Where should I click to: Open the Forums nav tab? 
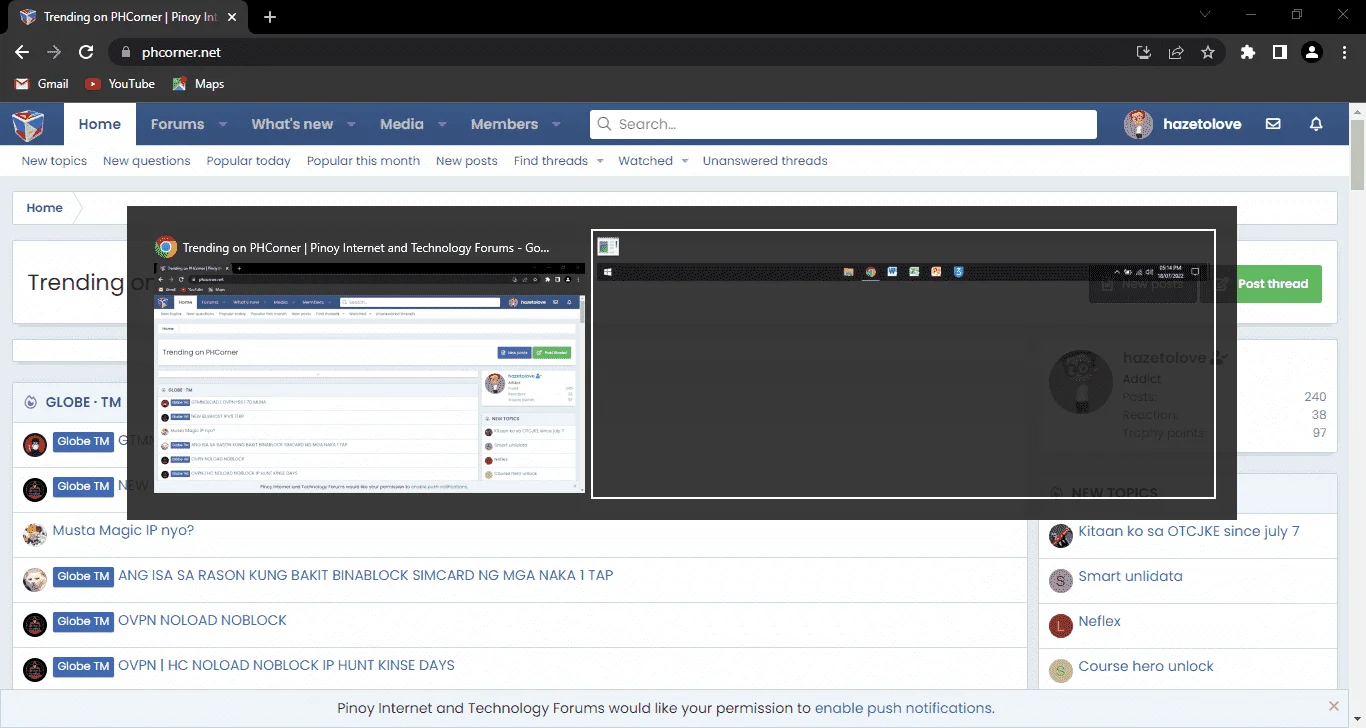click(x=177, y=124)
